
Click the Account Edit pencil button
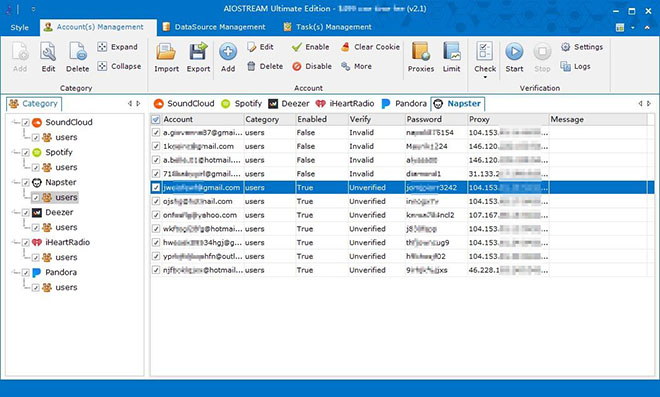coord(260,47)
